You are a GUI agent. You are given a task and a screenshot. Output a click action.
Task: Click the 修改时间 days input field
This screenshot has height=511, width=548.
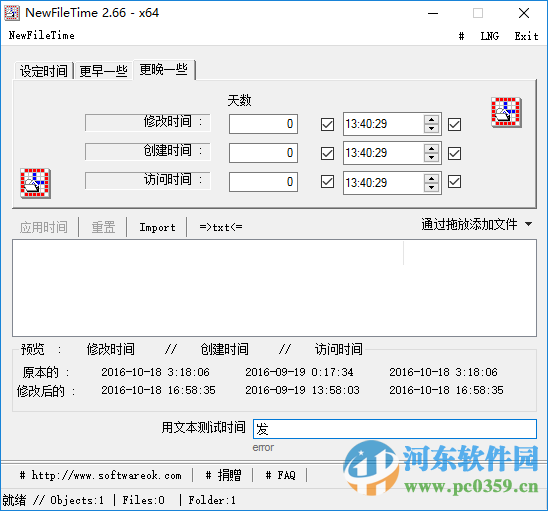click(264, 124)
